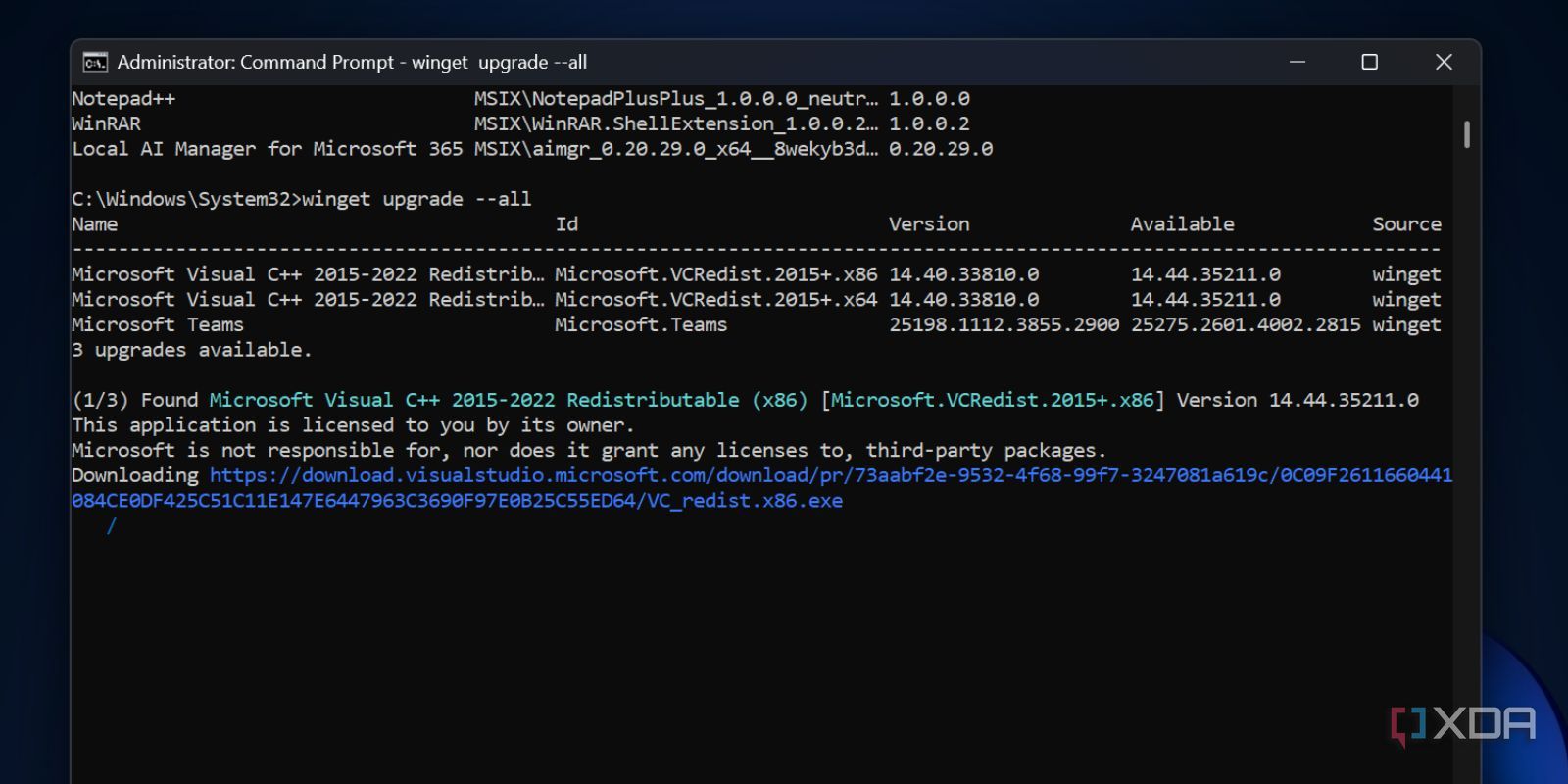The width and height of the screenshot is (1568, 784).
Task: Click '[Microsoft.VCRedist.2015+.x86]' bracketed id
Action: (993, 400)
